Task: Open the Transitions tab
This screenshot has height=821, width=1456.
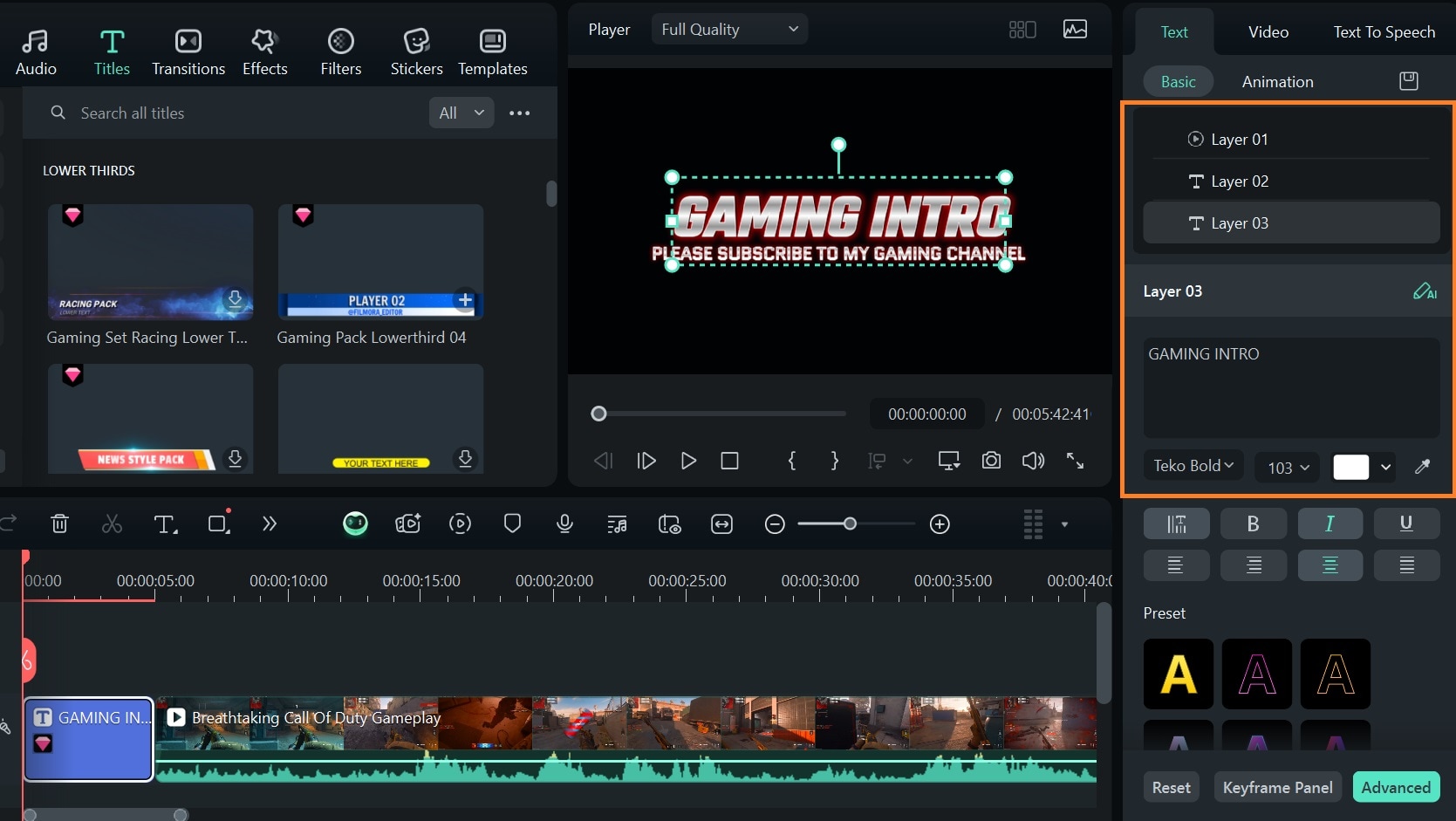Action: tap(188, 52)
